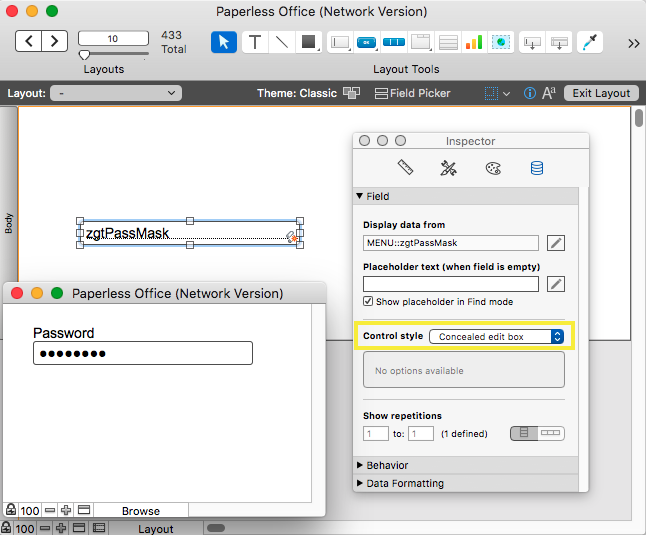
Task: Zoom out in the Layout window
Action: click(45, 528)
